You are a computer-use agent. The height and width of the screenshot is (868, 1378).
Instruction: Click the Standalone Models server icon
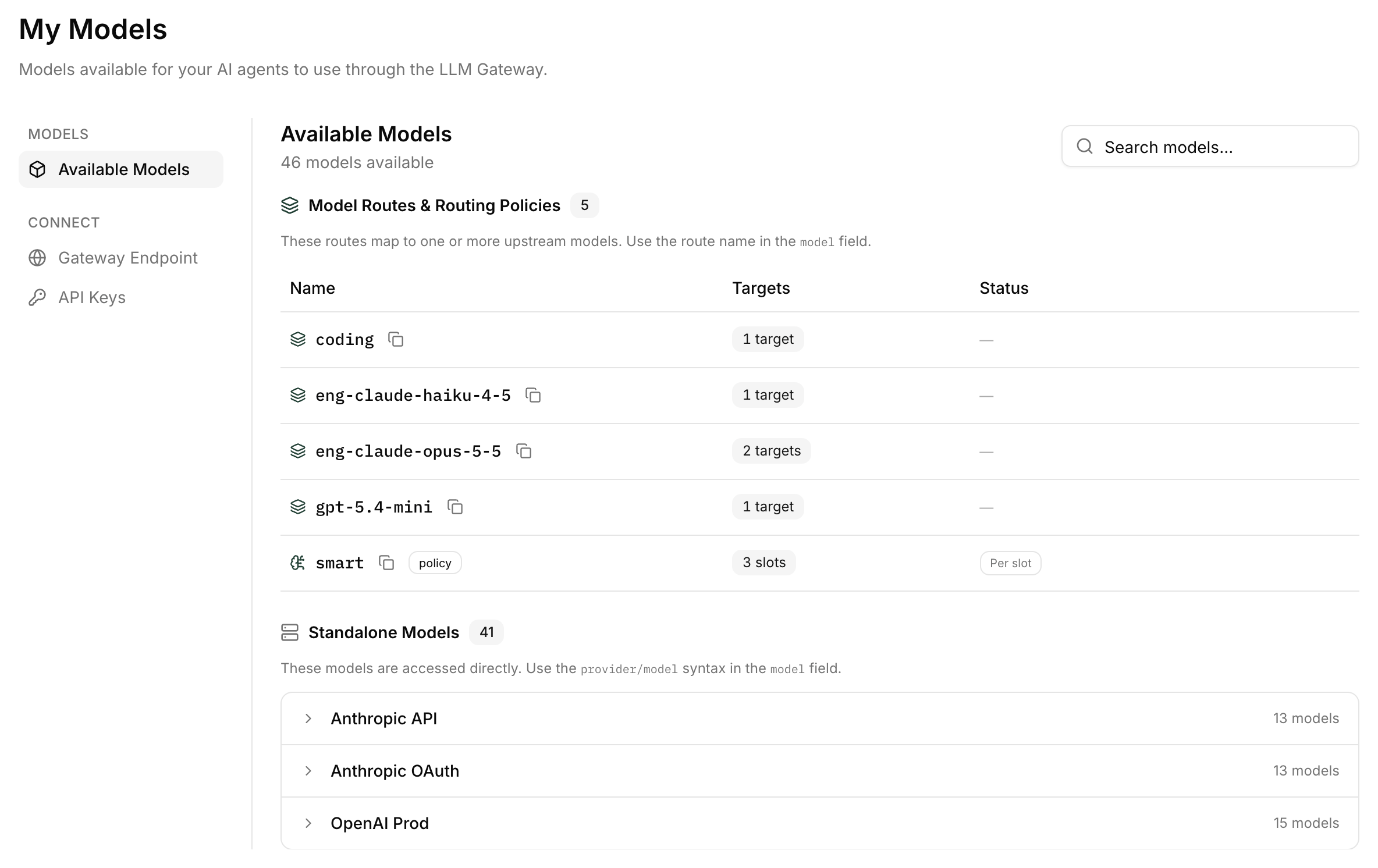coord(290,632)
